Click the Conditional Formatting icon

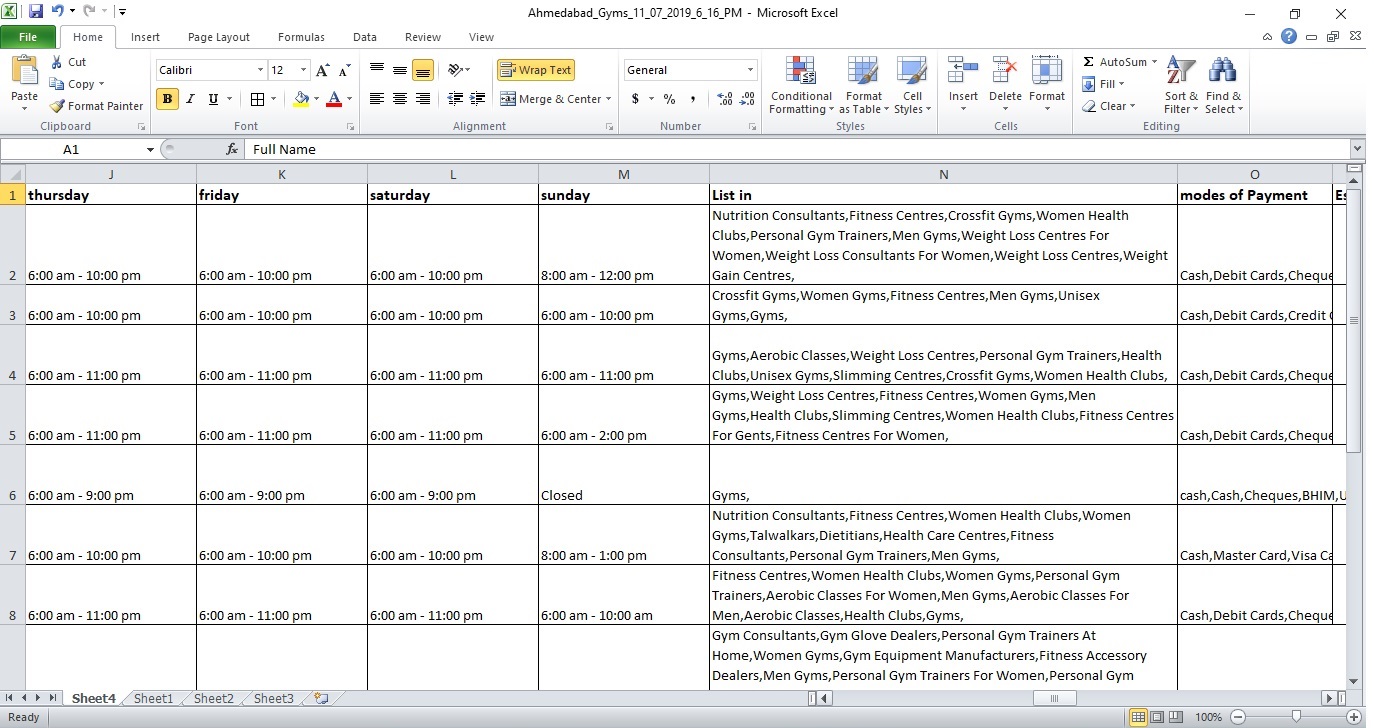point(800,72)
